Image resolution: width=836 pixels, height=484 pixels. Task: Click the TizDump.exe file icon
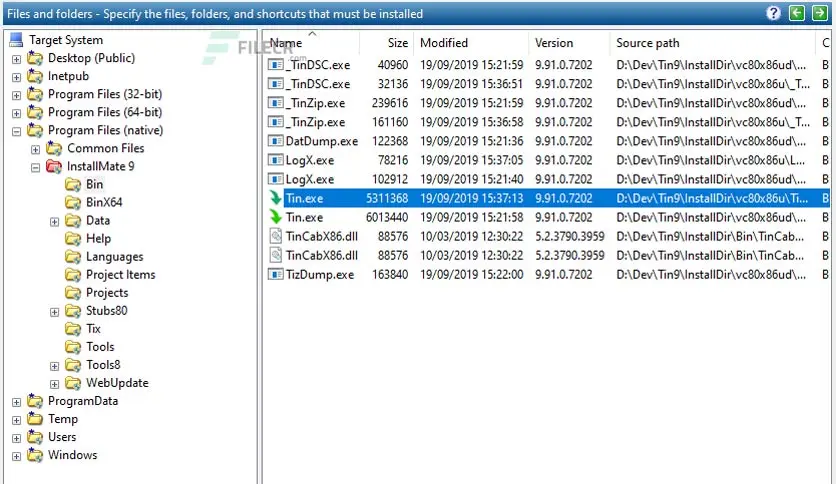tap(277, 274)
